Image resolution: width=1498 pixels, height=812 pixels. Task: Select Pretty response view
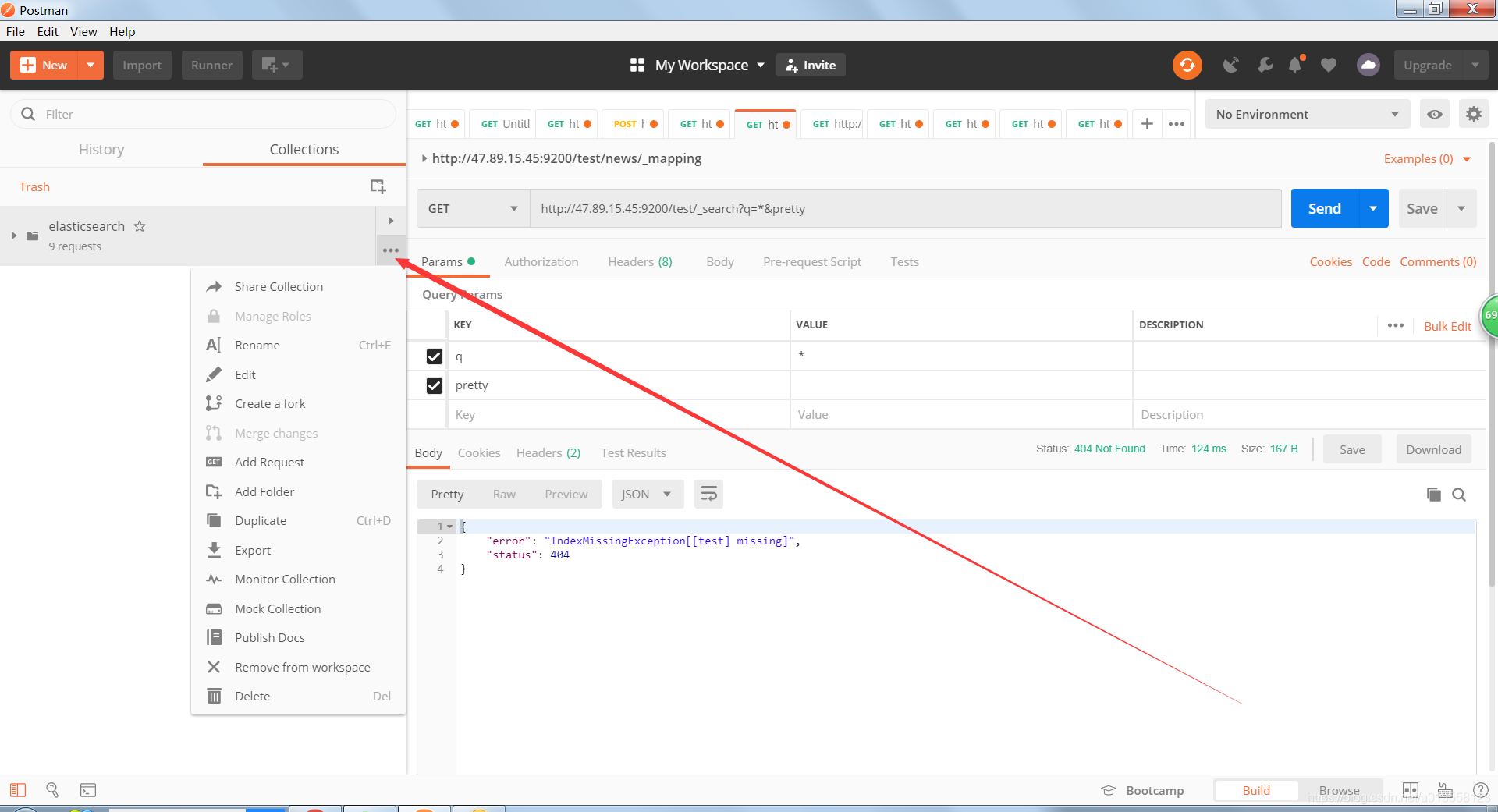(x=447, y=494)
